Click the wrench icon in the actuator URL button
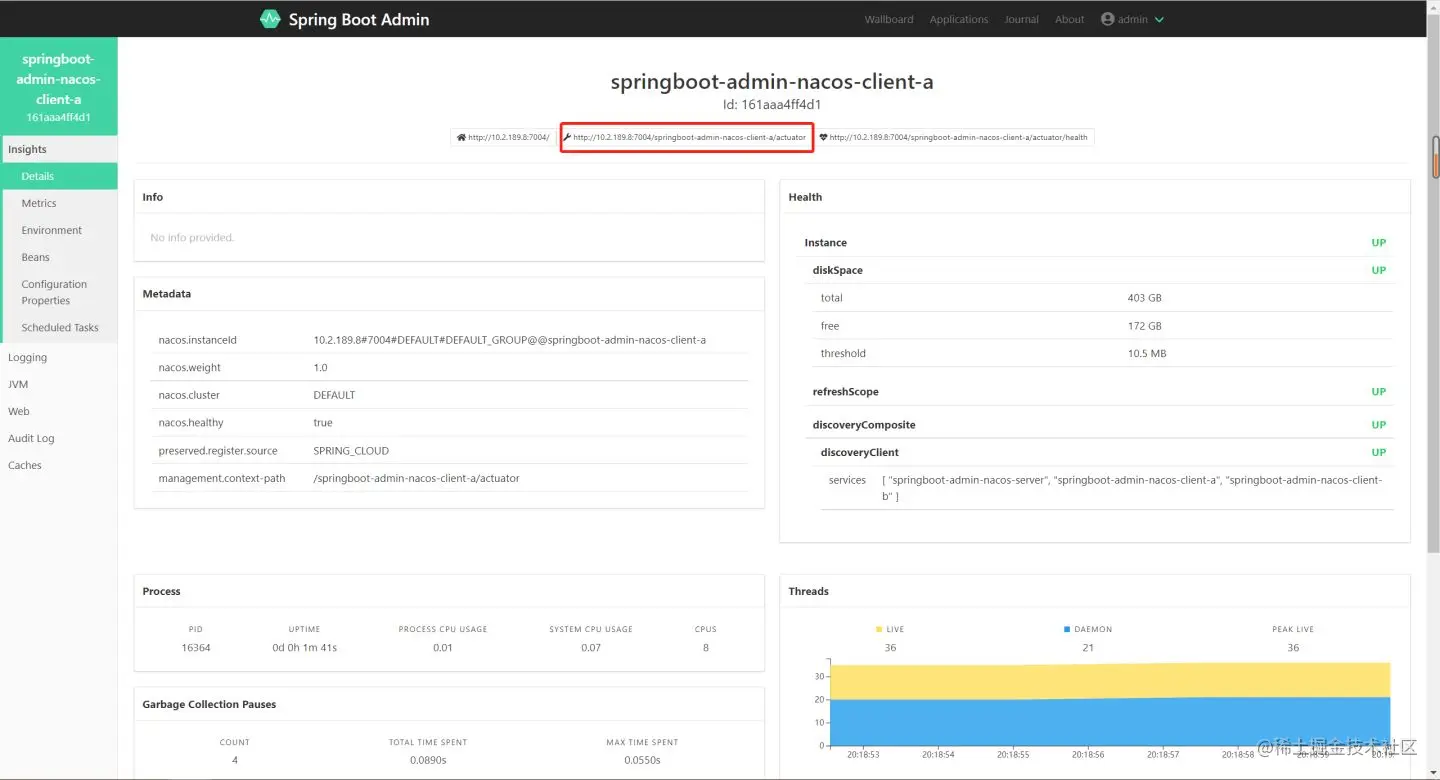This screenshot has width=1440, height=780. point(567,137)
